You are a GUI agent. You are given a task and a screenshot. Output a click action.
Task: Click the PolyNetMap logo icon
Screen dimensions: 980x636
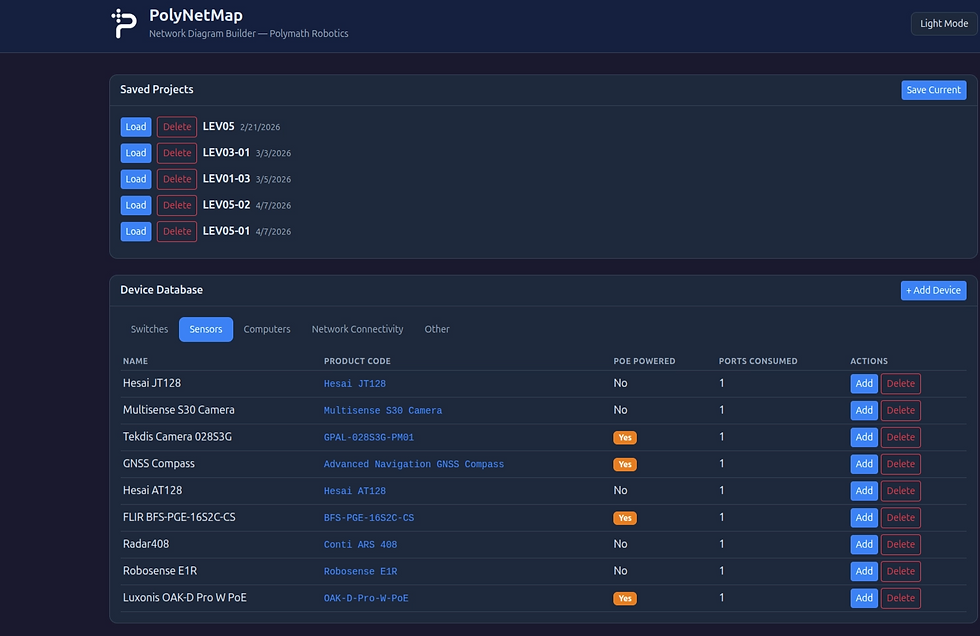click(124, 24)
